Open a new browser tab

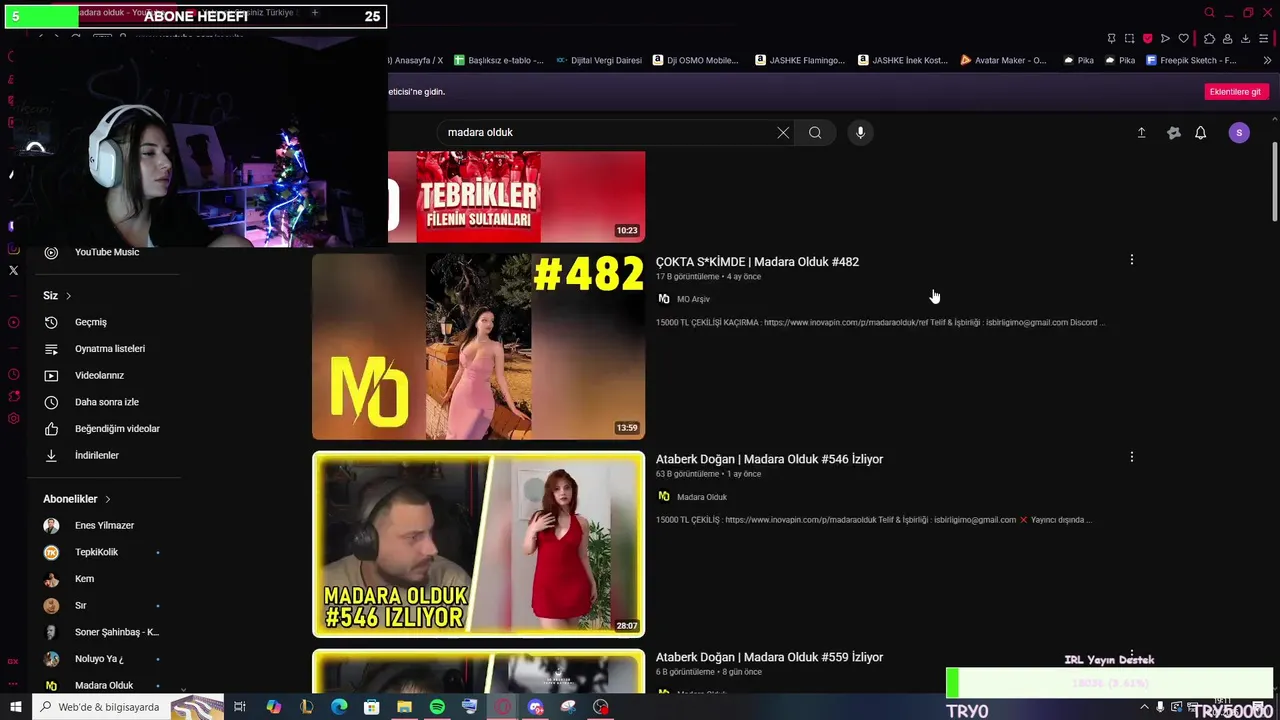(314, 13)
